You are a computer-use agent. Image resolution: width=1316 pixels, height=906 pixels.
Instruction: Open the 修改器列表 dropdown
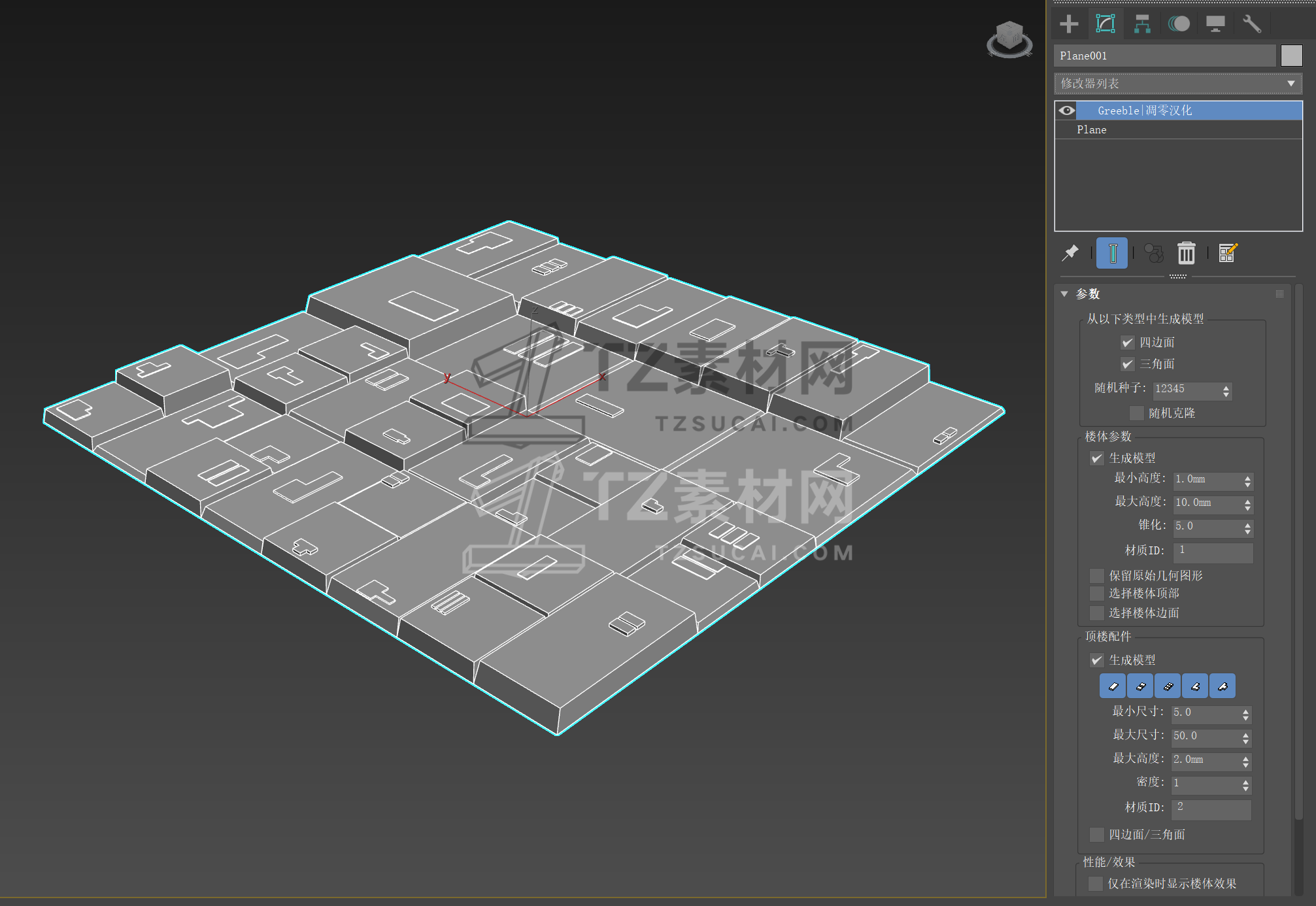[x=1178, y=84]
